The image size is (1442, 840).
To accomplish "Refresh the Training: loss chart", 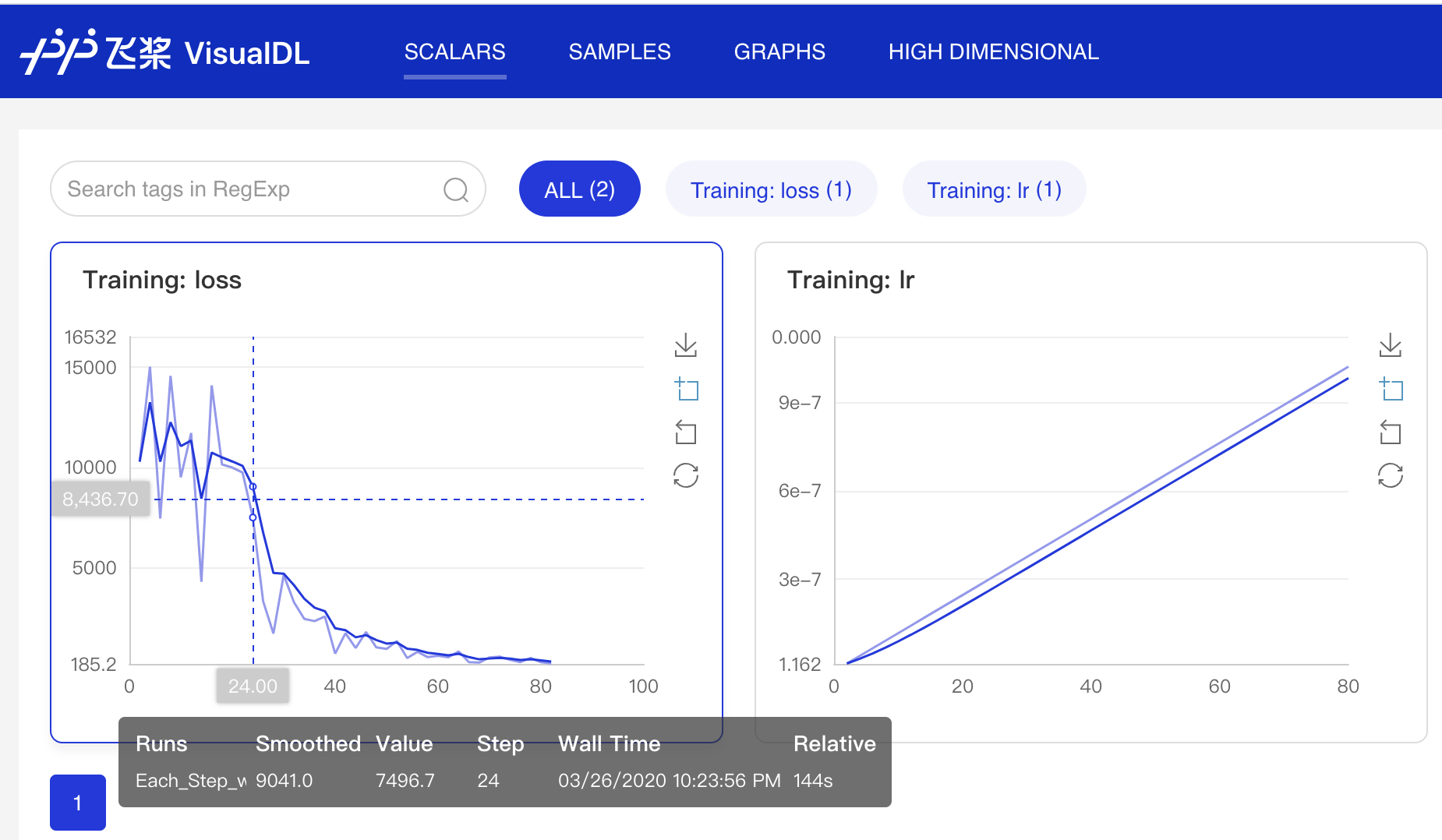I will pyautogui.click(x=686, y=475).
